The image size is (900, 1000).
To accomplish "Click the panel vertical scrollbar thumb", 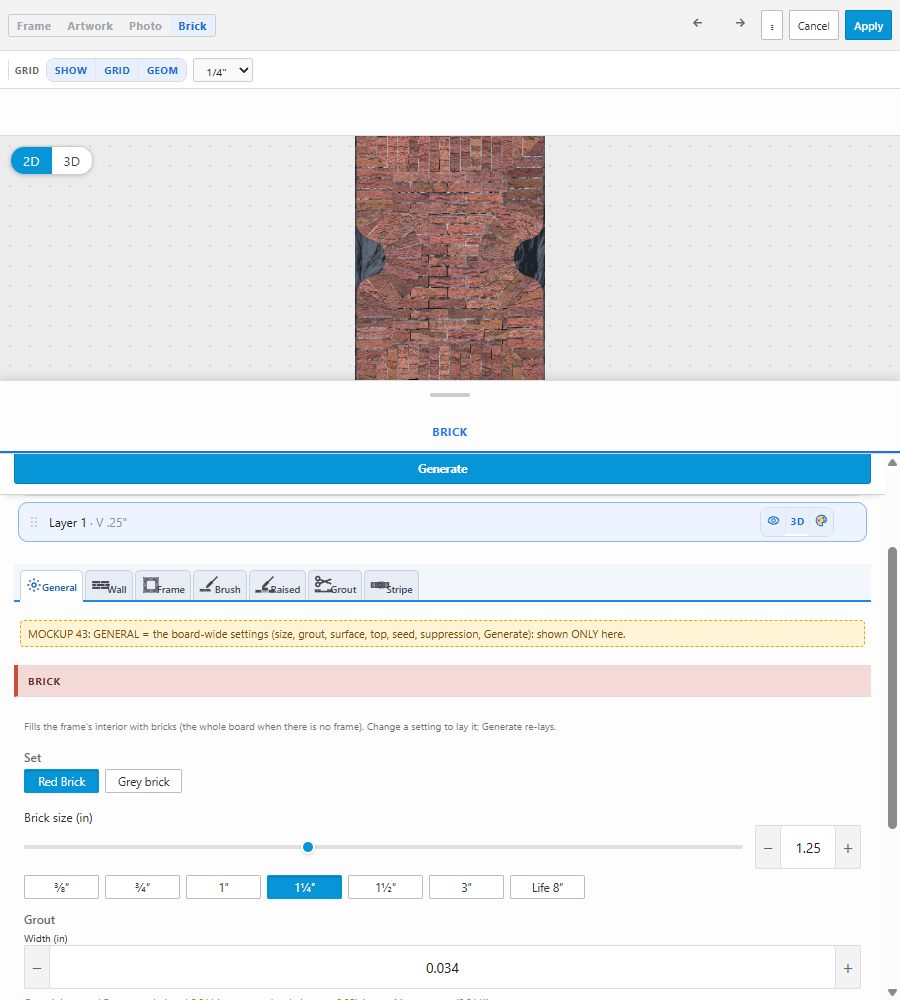I will pyautogui.click(x=892, y=688).
